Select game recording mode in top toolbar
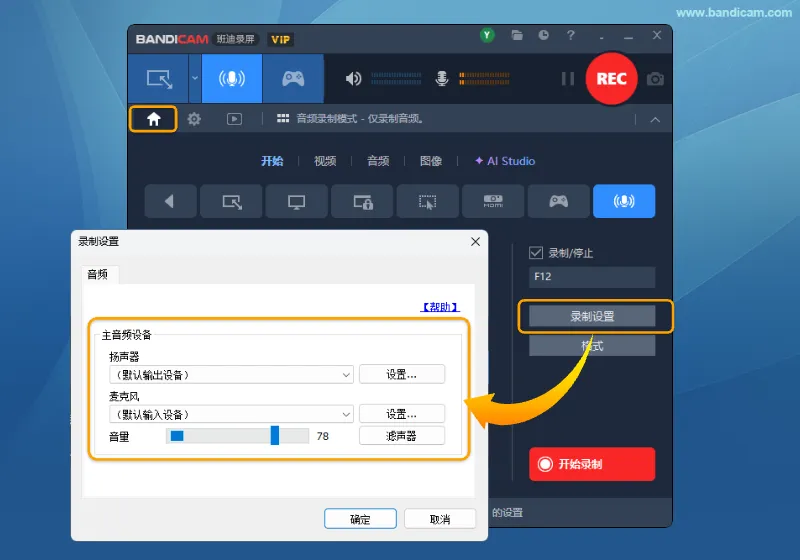This screenshot has width=800, height=560. point(293,79)
